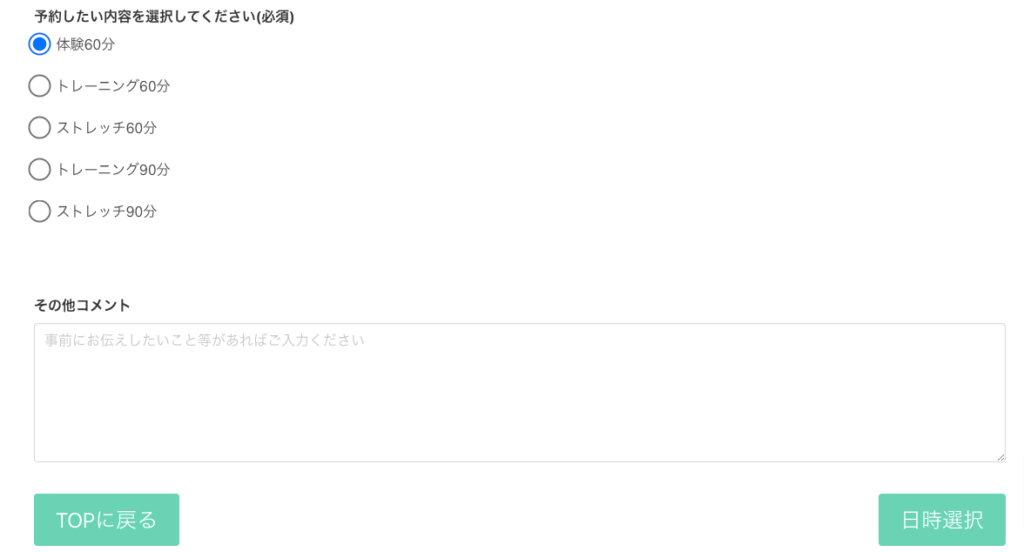The width and height of the screenshot is (1024, 552).
Task: Click the (必須) required marker in heading
Action: click(x=275, y=16)
